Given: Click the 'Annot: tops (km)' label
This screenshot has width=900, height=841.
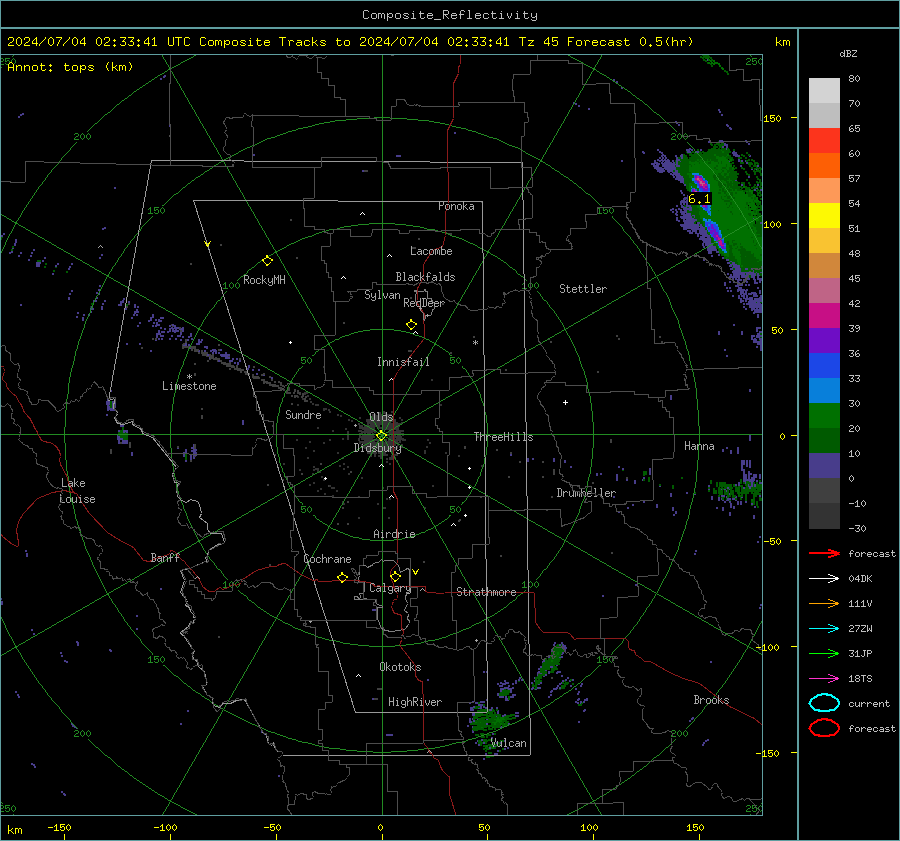Looking at the screenshot, I should click(x=70, y=67).
